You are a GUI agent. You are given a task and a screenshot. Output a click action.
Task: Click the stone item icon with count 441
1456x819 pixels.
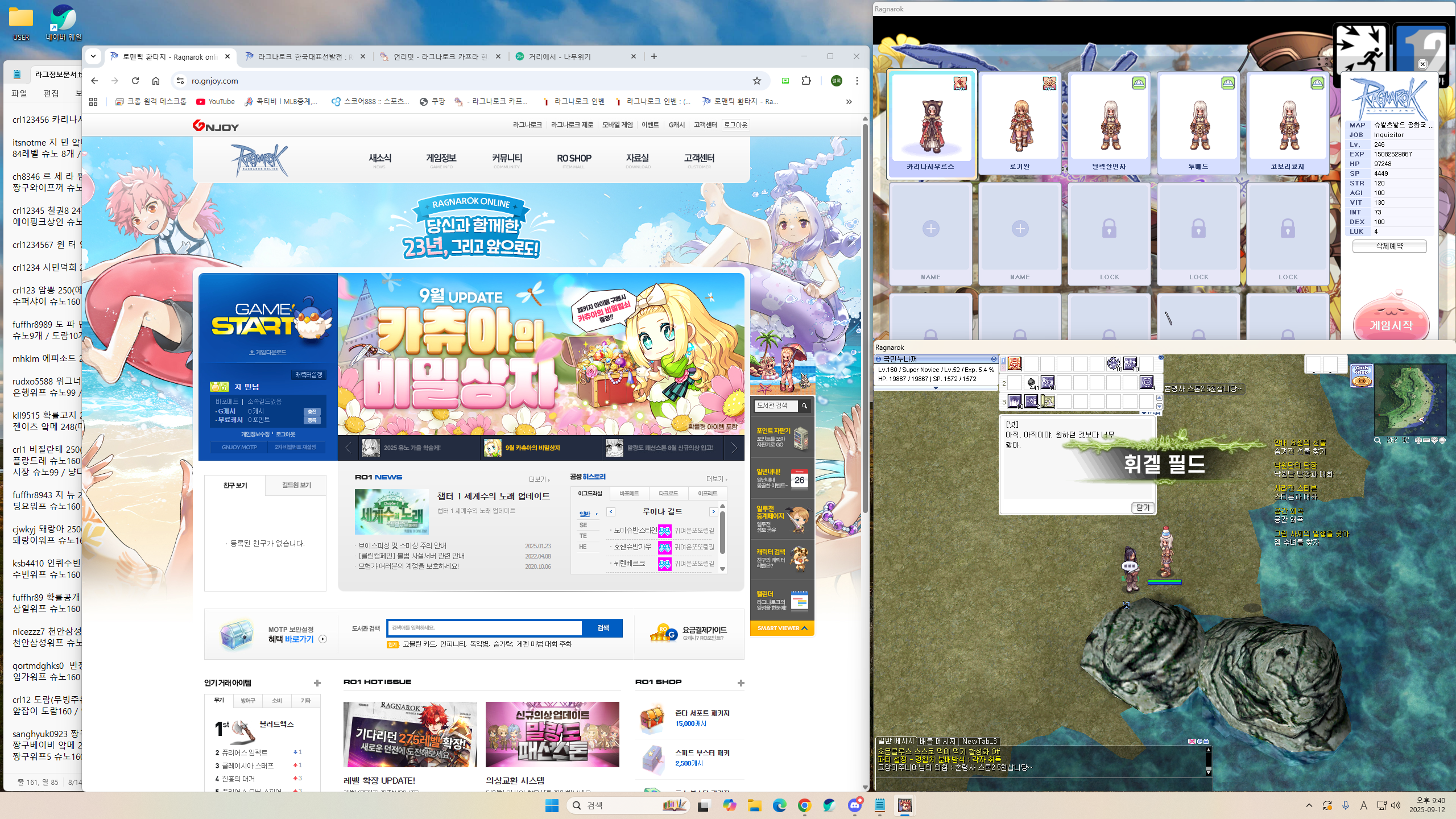pyautogui.click(x=1031, y=383)
